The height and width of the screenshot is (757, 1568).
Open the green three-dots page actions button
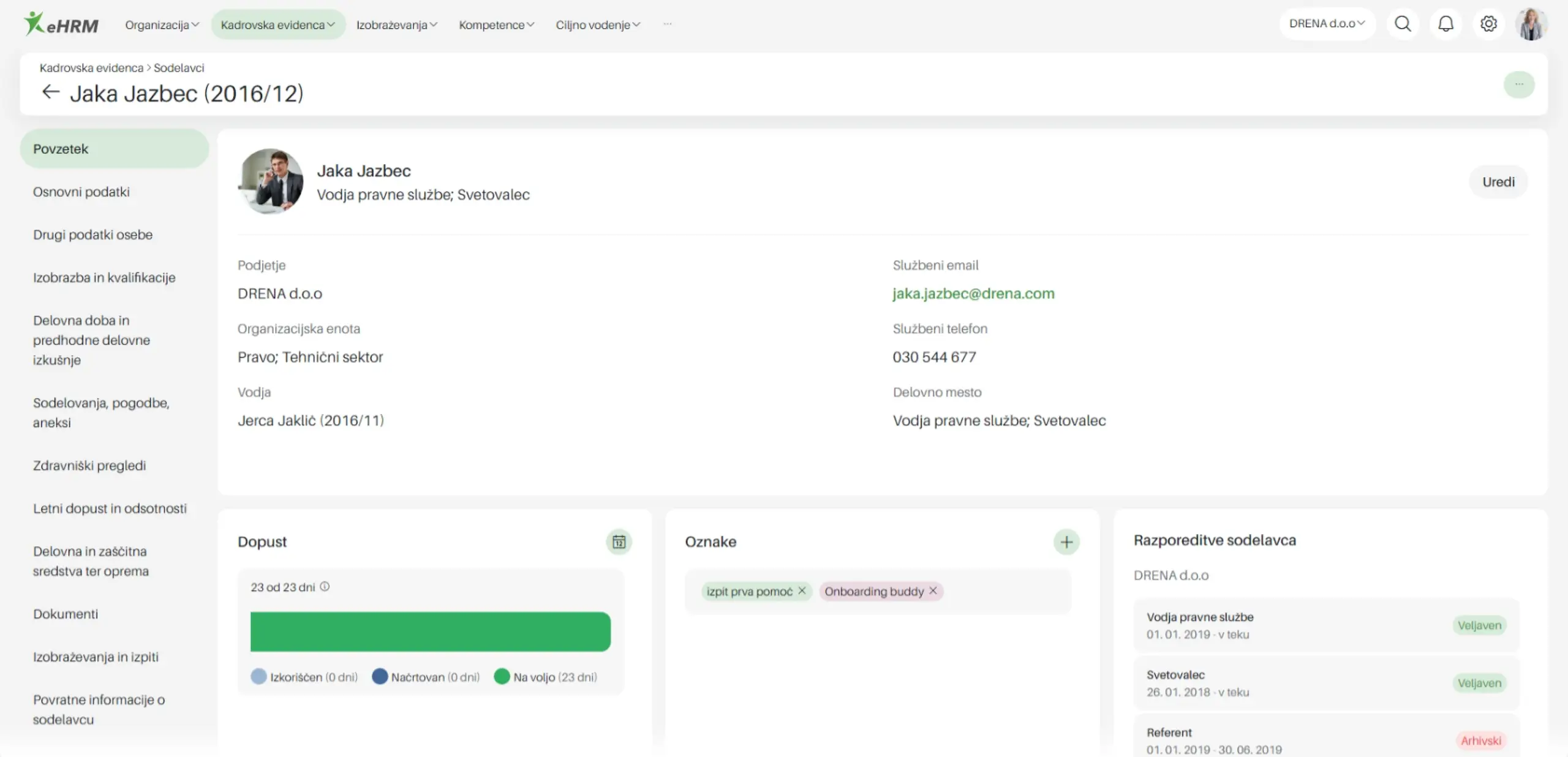[x=1518, y=85]
